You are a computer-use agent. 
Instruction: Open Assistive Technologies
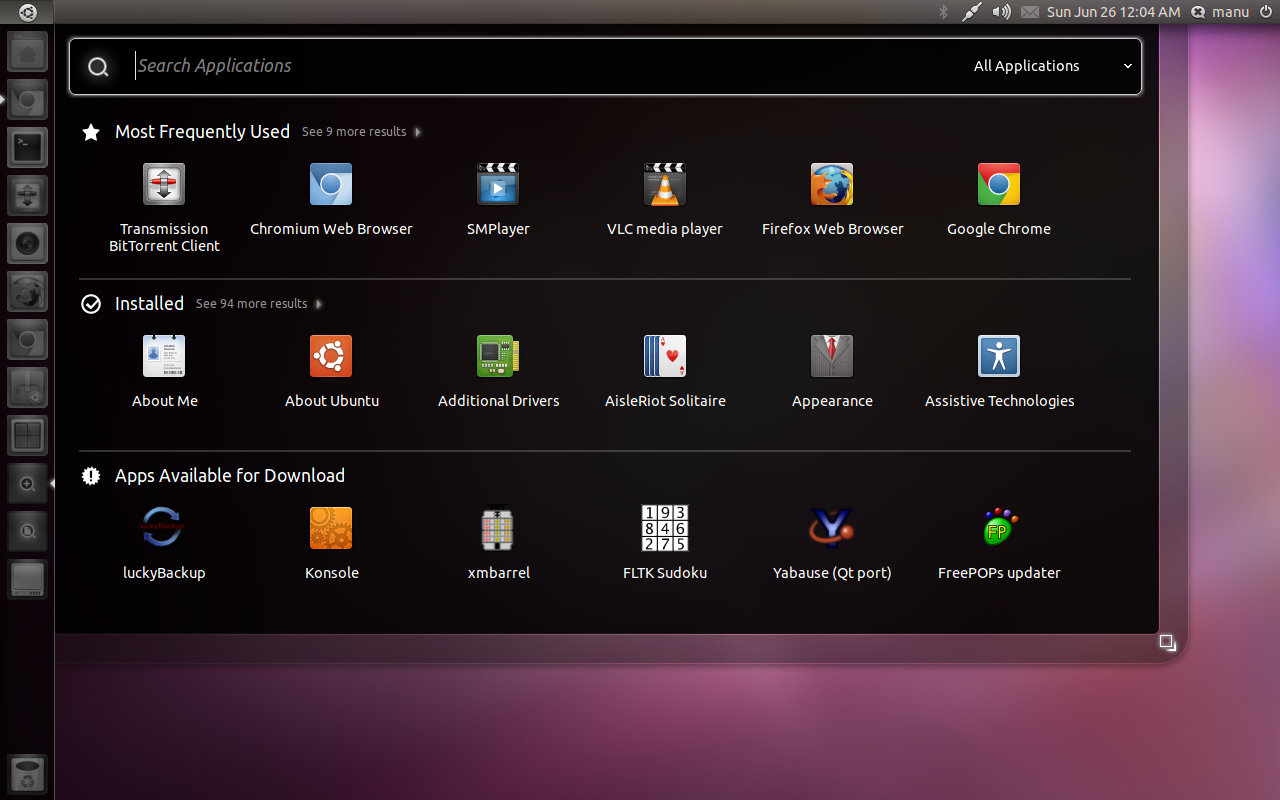(x=999, y=372)
